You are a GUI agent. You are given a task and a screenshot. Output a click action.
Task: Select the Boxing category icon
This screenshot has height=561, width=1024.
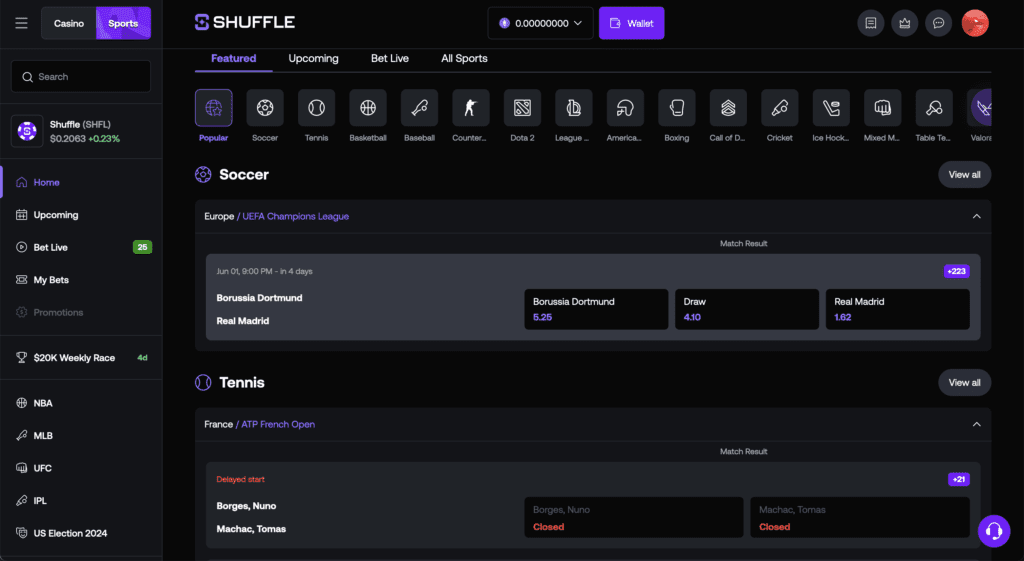click(677, 108)
